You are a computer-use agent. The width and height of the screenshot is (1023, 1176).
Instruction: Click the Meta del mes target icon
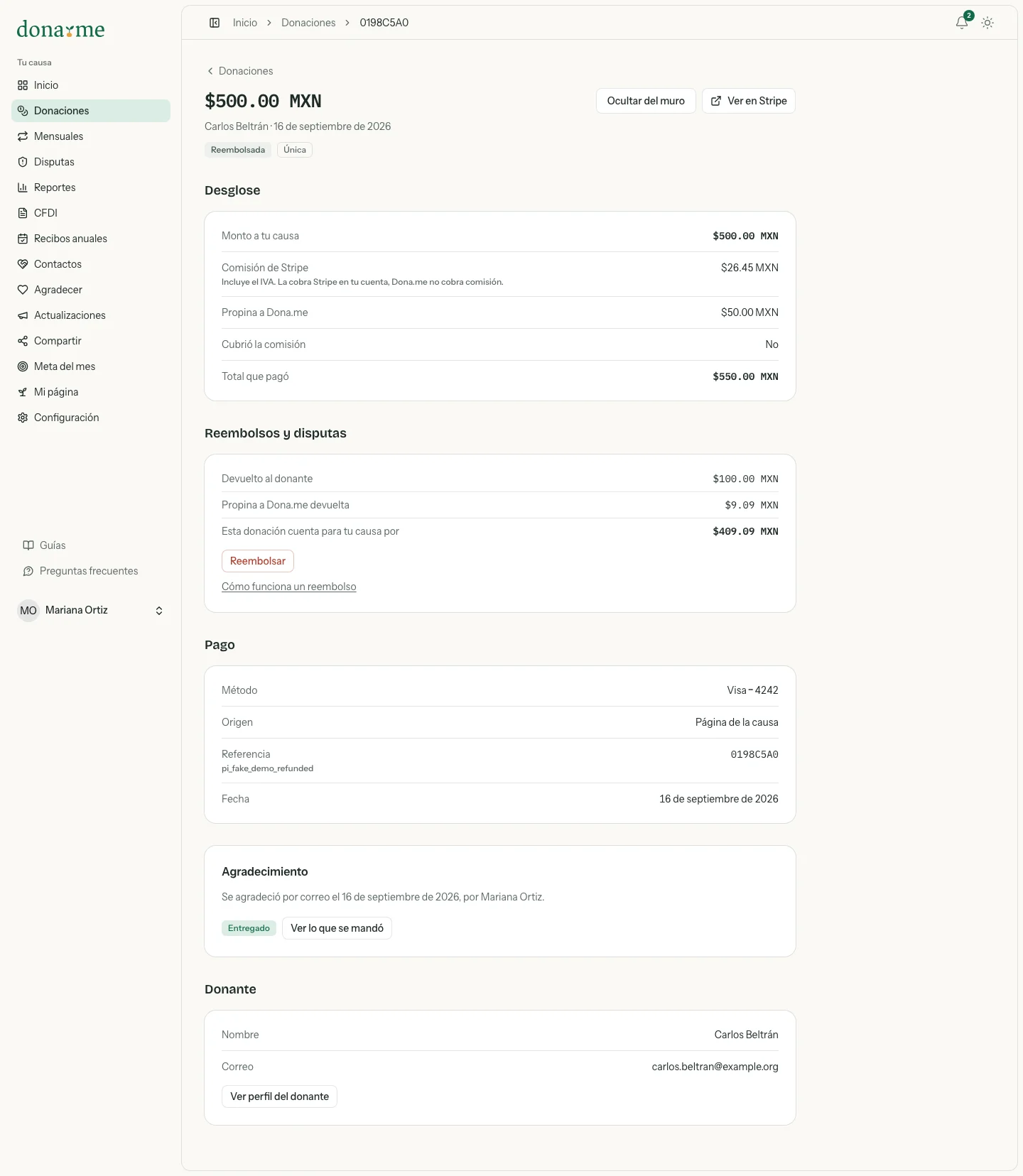click(x=23, y=366)
